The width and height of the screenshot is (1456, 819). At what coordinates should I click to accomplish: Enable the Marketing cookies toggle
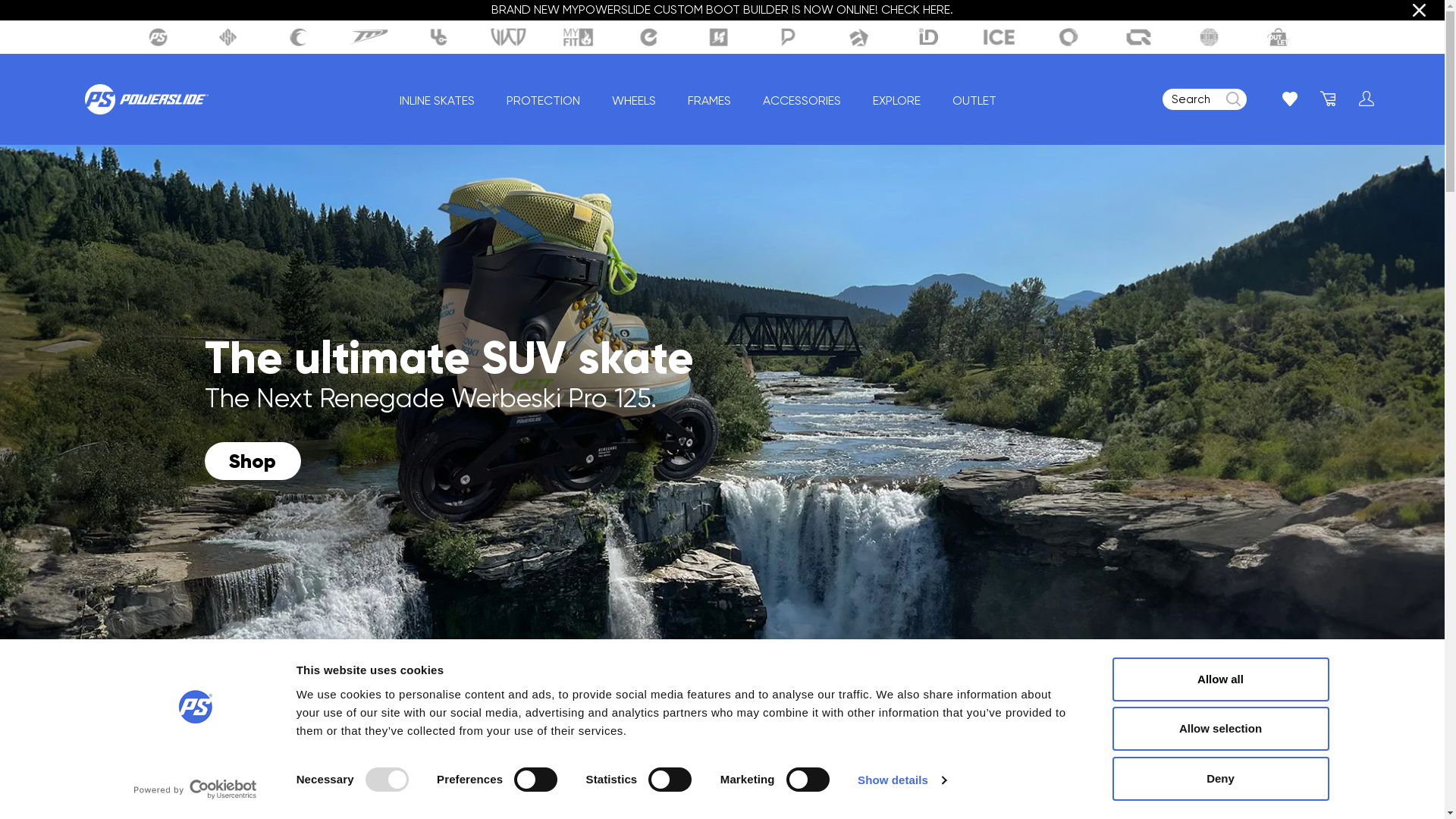tap(808, 780)
